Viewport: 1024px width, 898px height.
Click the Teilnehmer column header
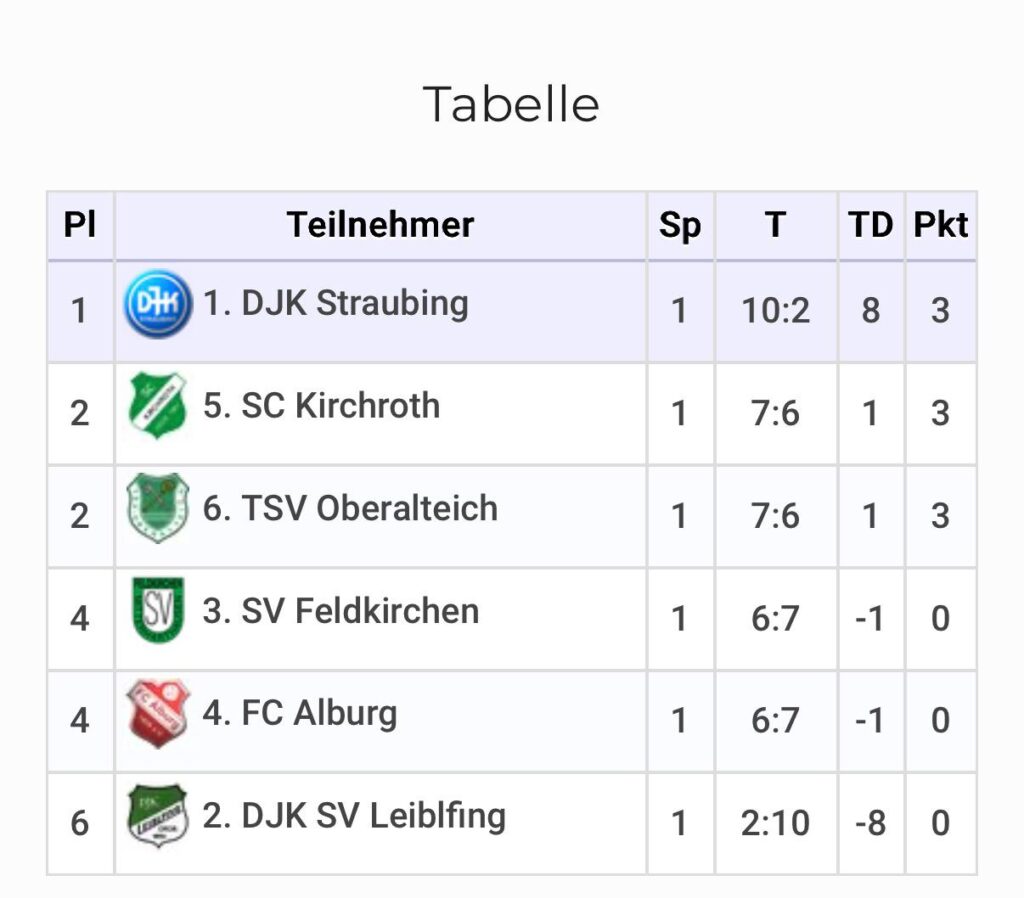click(x=380, y=225)
